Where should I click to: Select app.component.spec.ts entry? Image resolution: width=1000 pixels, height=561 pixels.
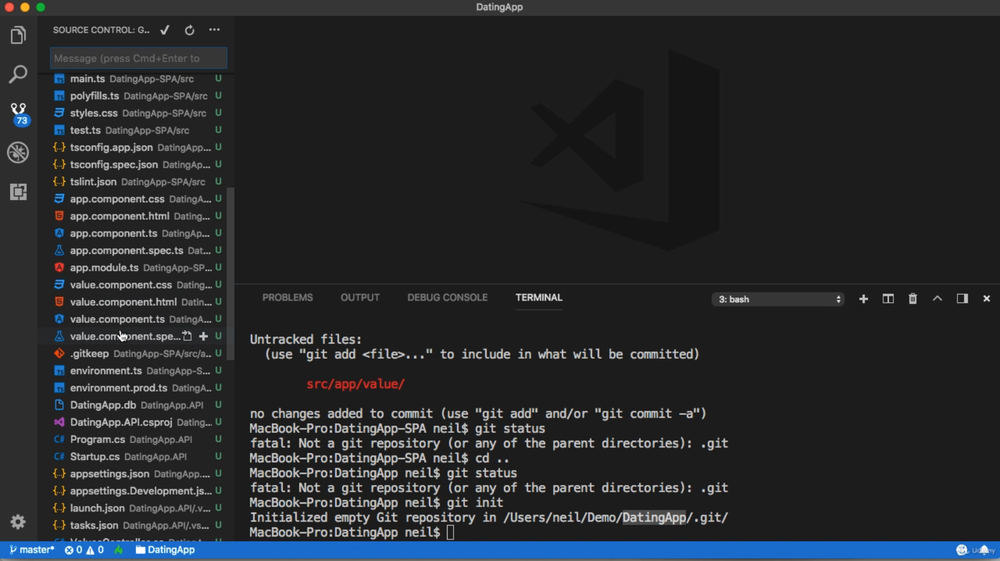point(136,251)
